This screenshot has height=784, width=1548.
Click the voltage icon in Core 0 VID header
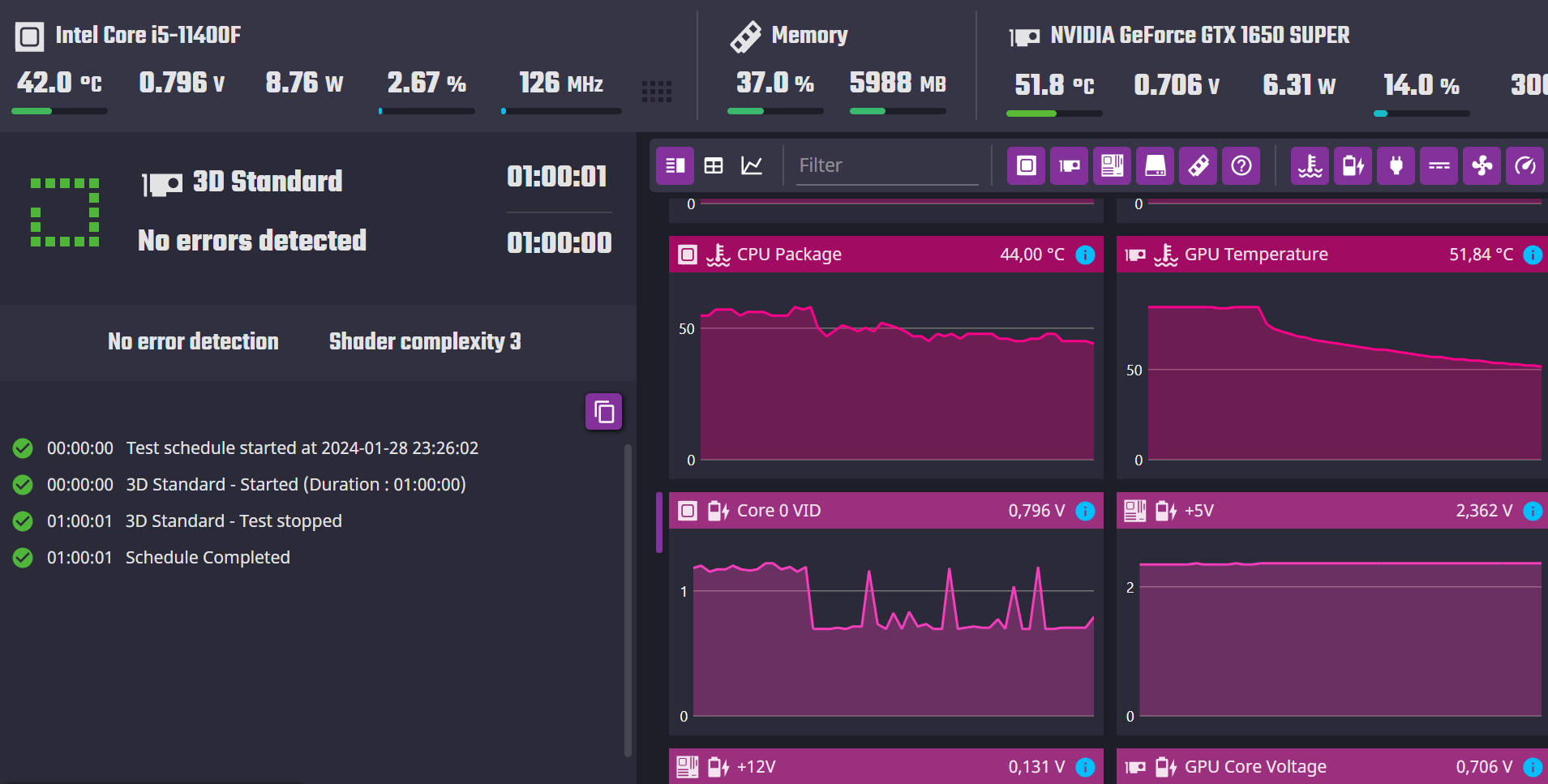718,511
